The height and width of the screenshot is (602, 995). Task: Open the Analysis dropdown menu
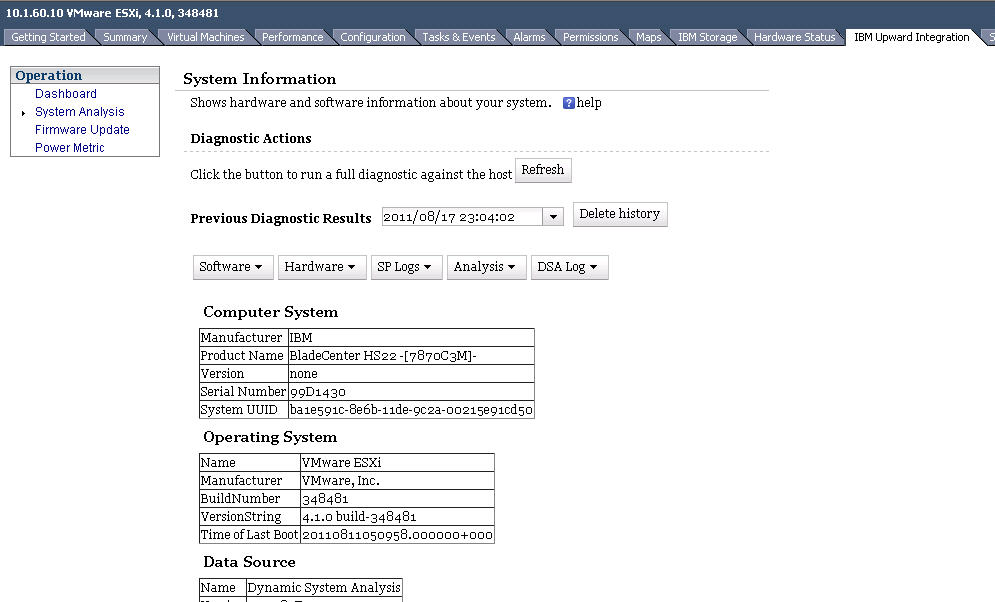coord(485,267)
